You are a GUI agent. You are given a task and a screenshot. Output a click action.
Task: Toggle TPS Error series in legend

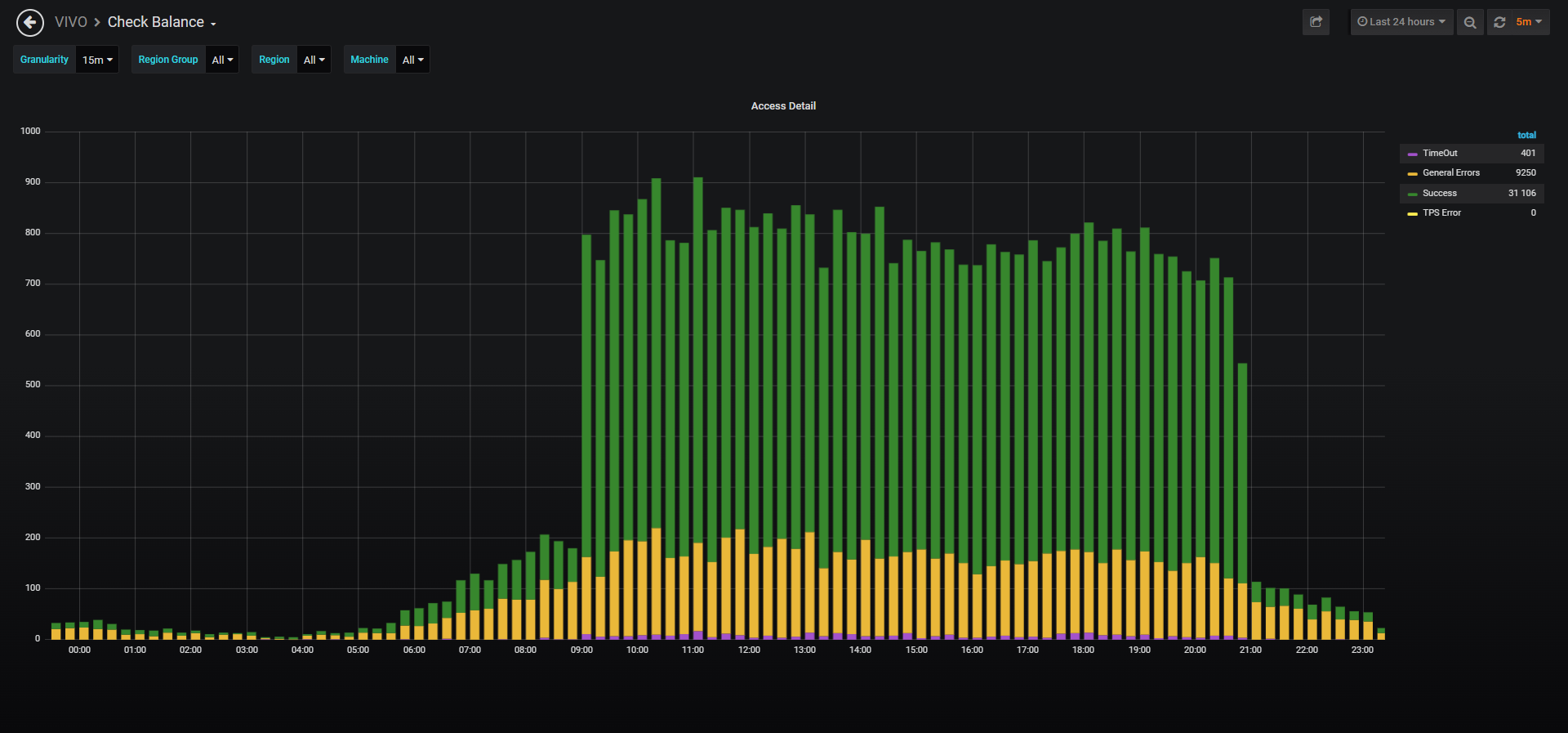tap(1441, 212)
